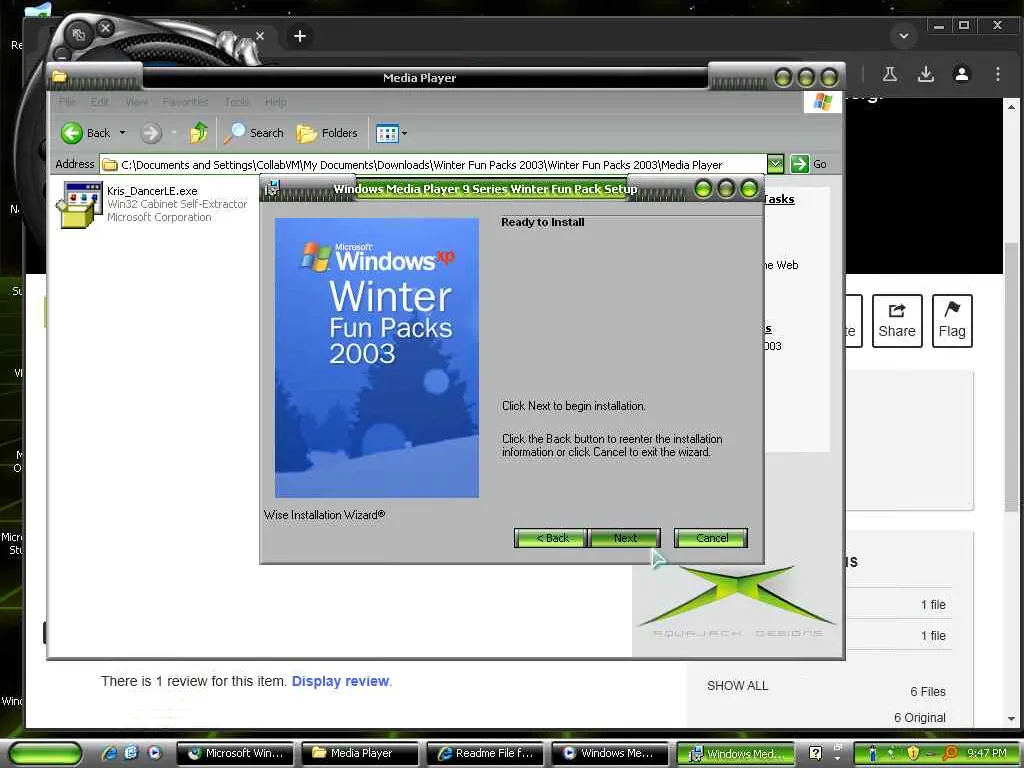
Task: Open new browser tab with plus button
Action: (x=300, y=36)
